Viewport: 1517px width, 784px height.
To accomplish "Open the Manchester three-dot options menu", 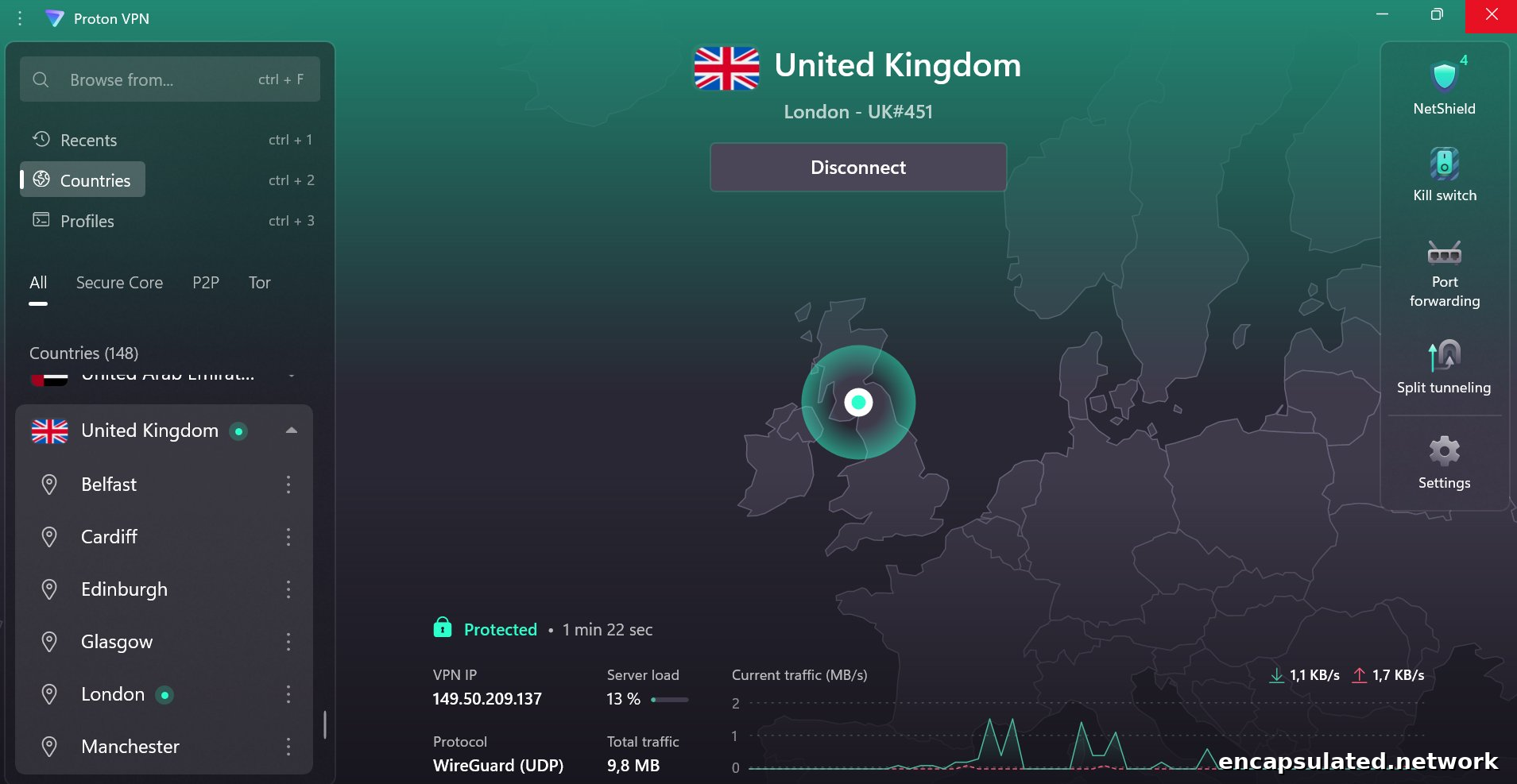I will click(288, 747).
